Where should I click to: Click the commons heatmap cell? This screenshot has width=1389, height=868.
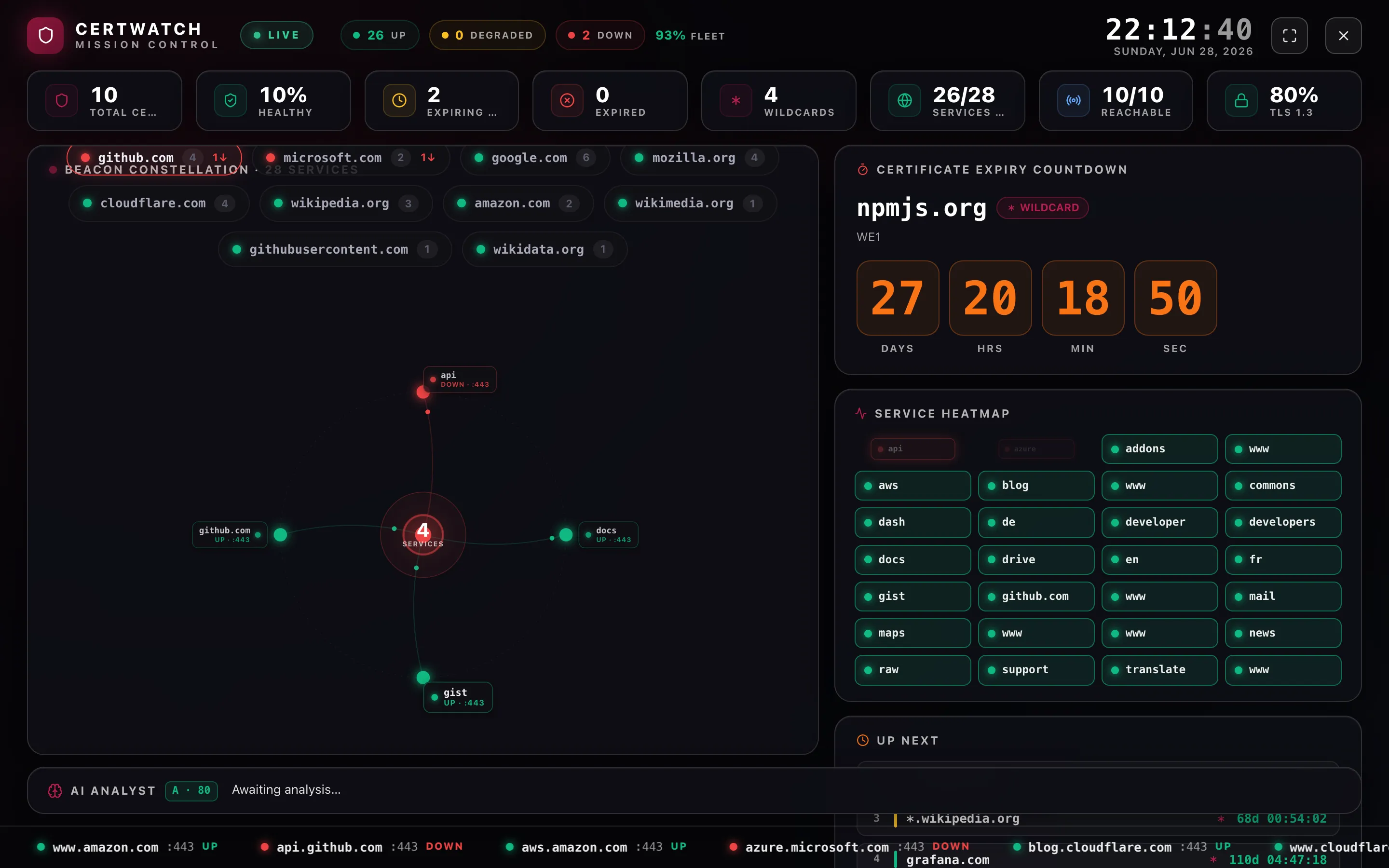(x=1283, y=486)
